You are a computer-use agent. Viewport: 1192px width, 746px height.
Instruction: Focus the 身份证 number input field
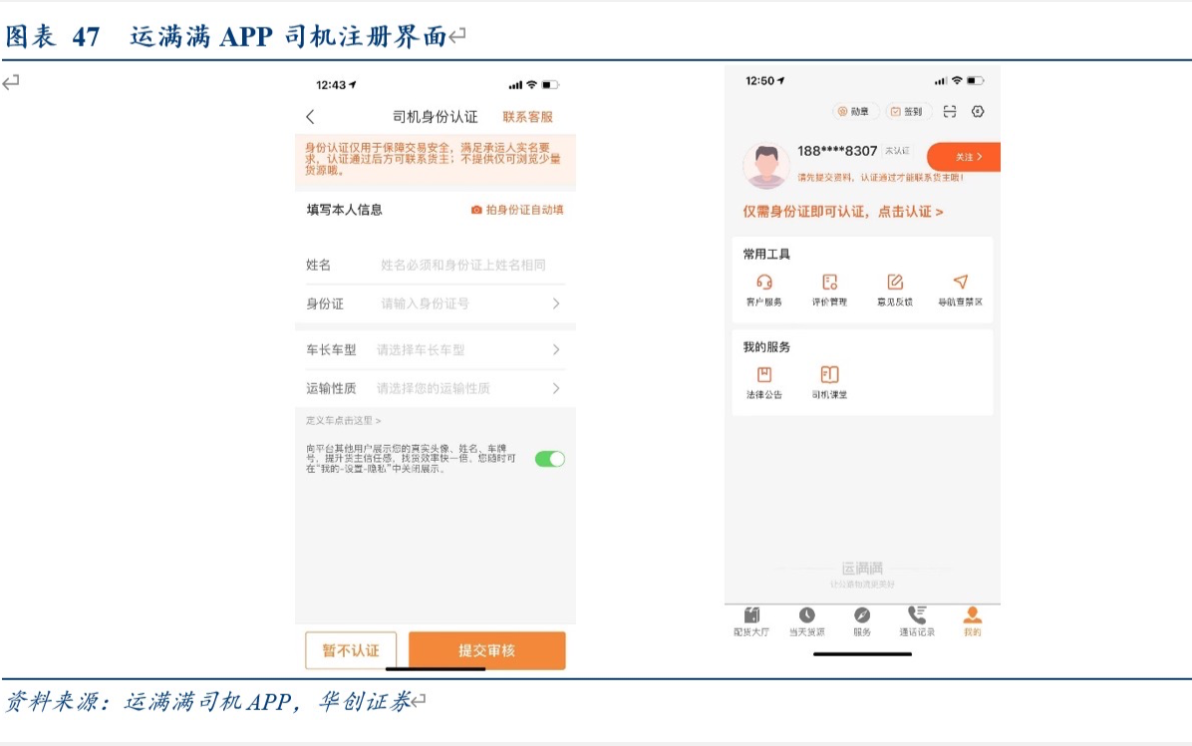coord(425,303)
